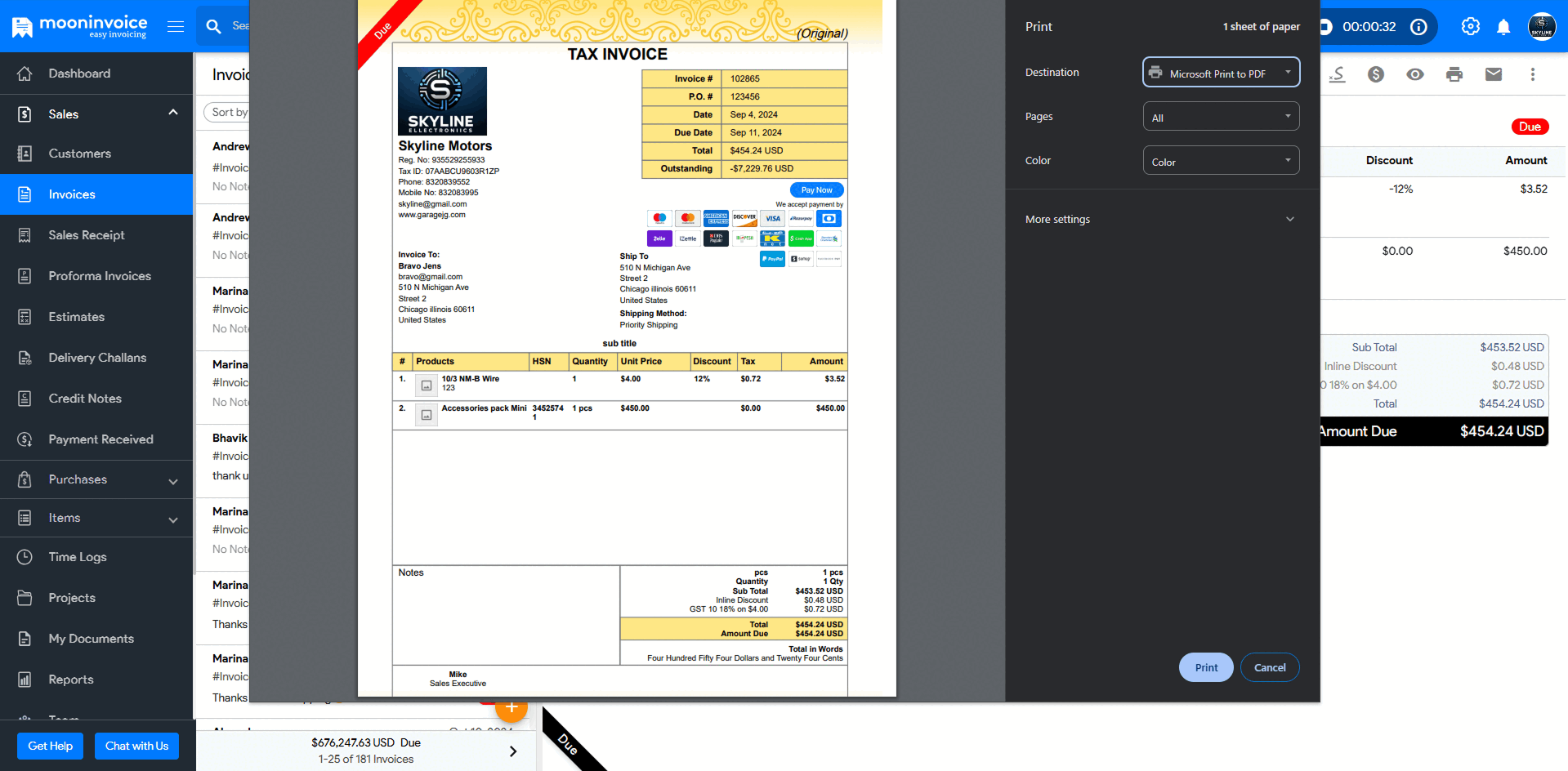Click the -12% discount value

(1400, 189)
